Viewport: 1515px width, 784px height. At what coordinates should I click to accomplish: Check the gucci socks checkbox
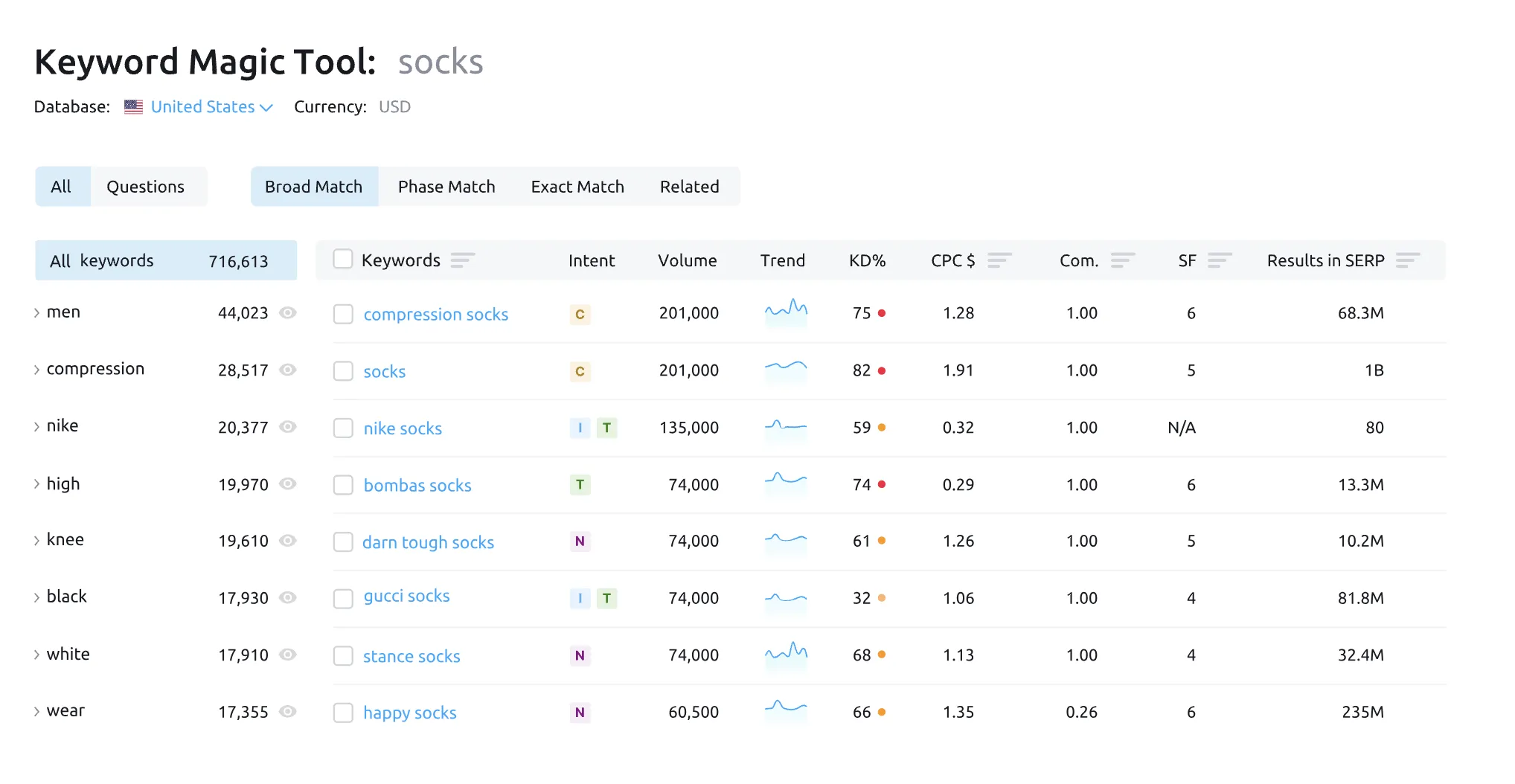click(343, 598)
